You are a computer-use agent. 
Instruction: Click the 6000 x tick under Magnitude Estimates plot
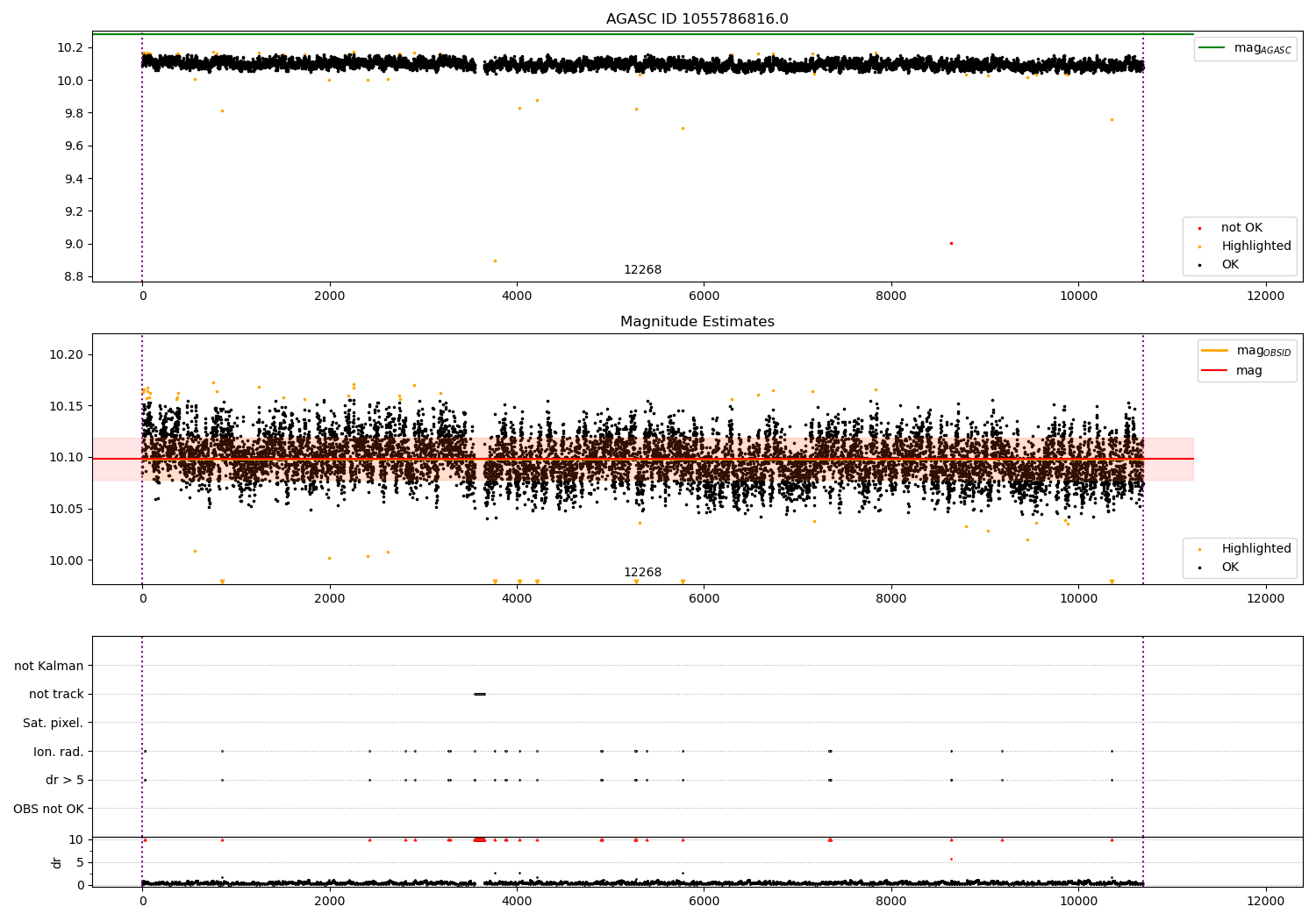[x=704, y=598]
